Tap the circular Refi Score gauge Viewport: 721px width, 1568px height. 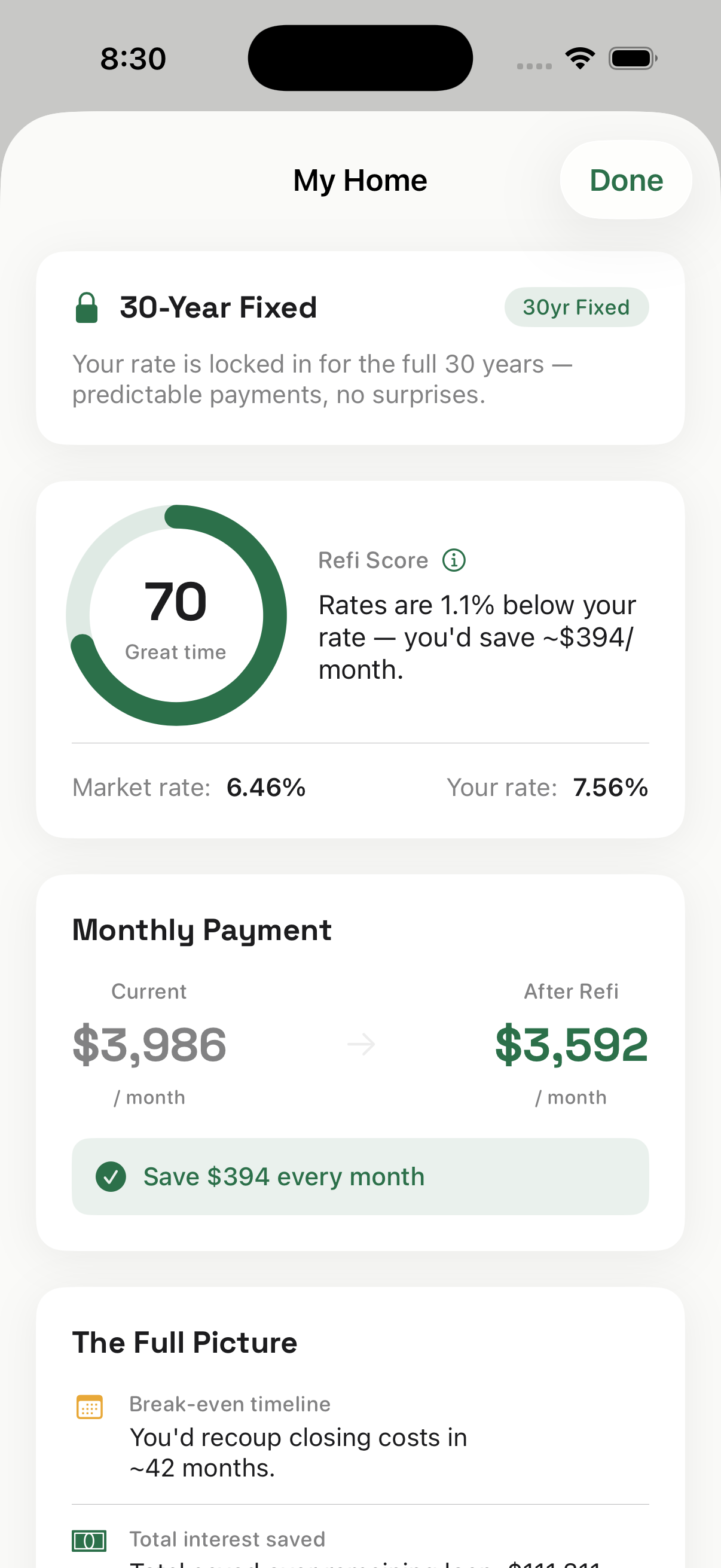pos(176,615)
